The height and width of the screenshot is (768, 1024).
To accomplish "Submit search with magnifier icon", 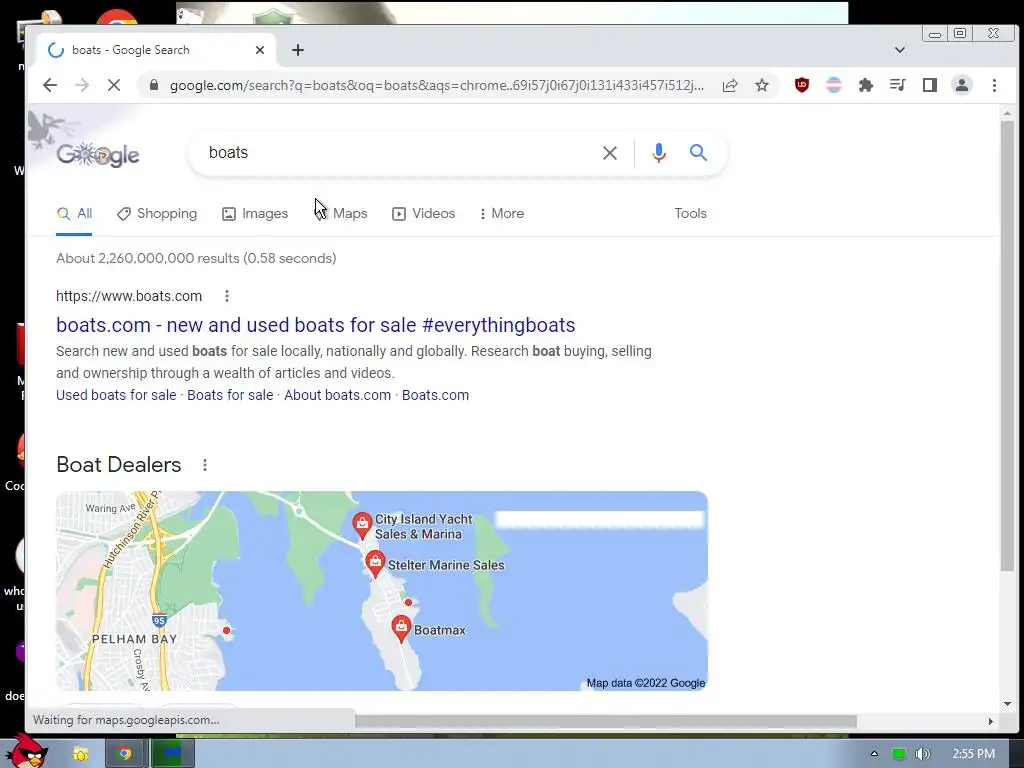I will (698, 153).
